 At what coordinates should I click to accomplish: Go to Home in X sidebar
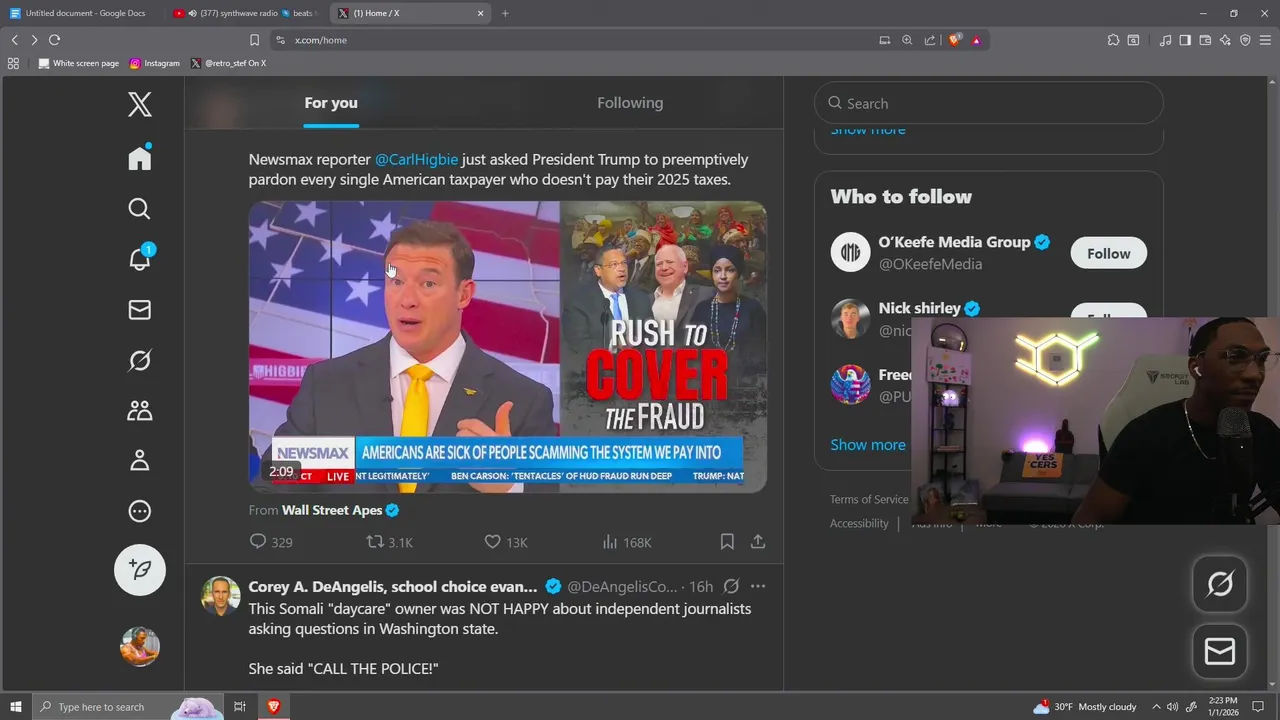point(140,158)
